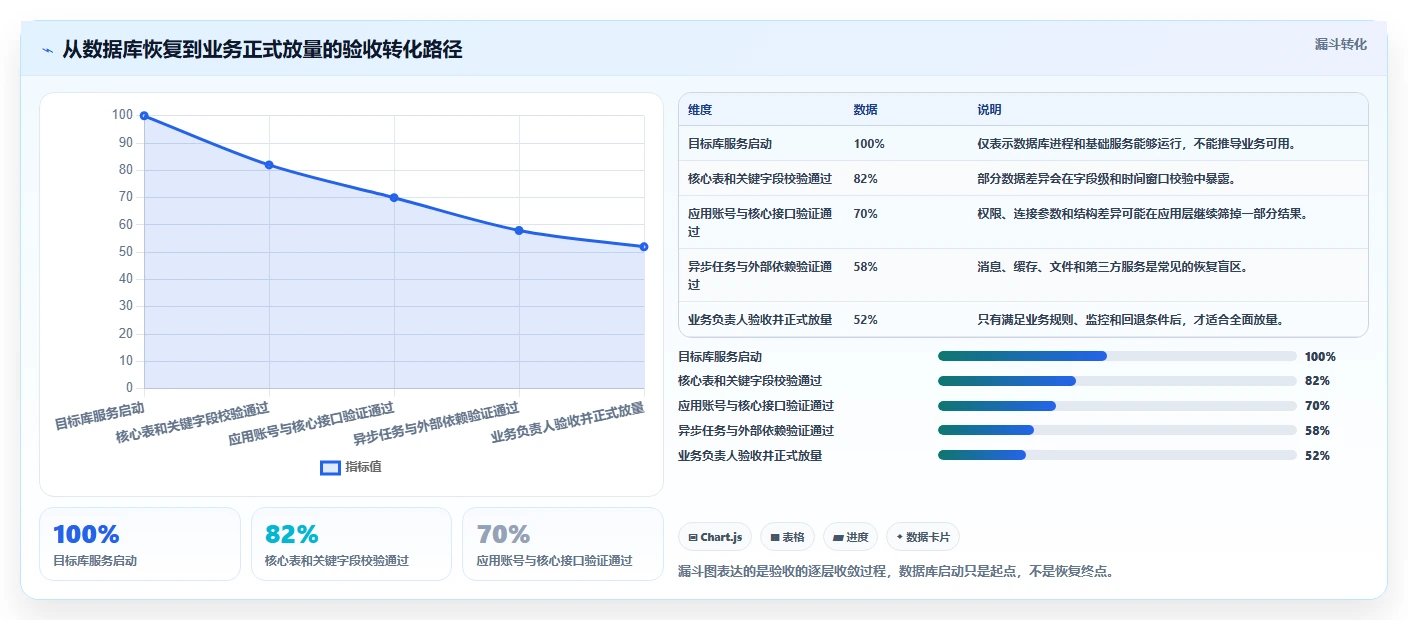The image size is (1408, 620).
Task: Click the 100% value in the table
Action: tap(869, 144)
